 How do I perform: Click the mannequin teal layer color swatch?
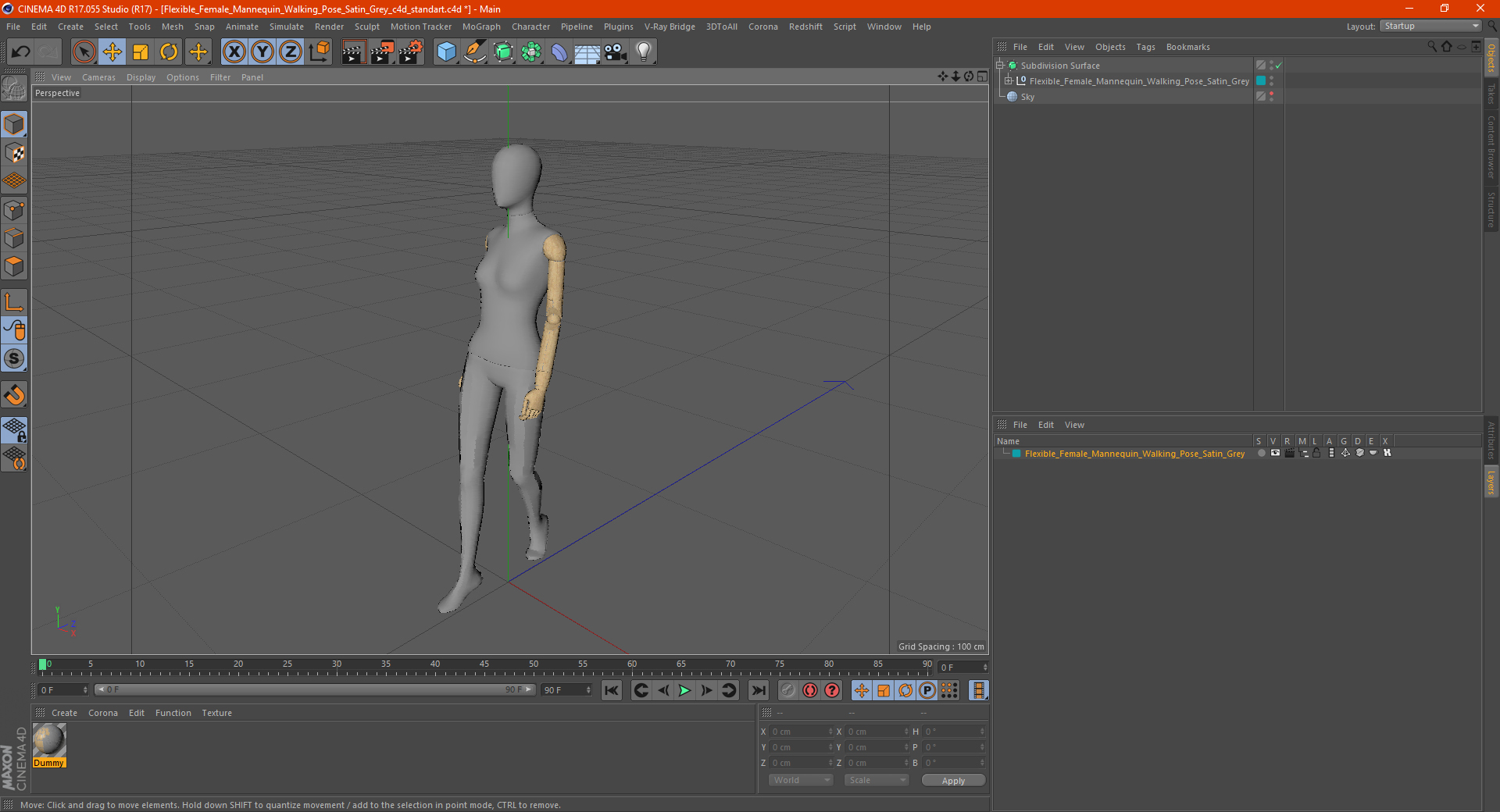(1261, 80)
